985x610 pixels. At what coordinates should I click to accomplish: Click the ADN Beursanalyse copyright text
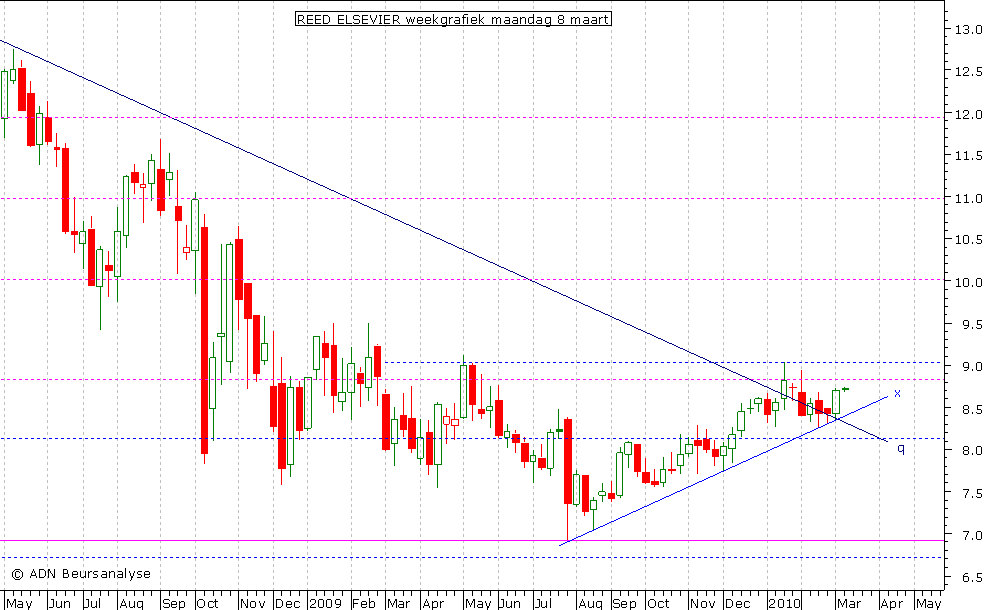(81, 574)
